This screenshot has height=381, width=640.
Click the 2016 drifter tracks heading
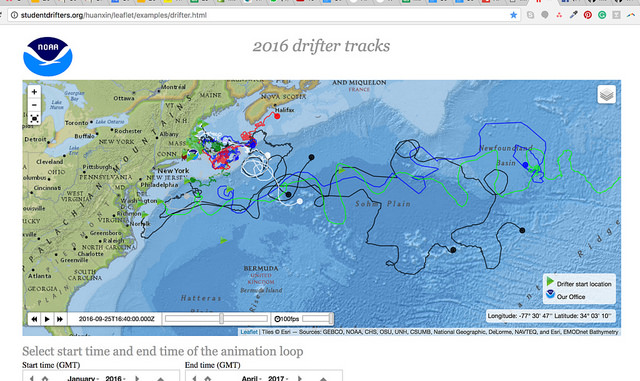point(321,46)
